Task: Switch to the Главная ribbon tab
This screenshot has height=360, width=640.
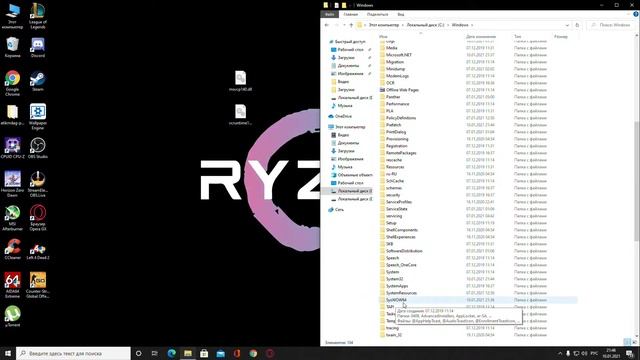Action: pyautogui.click(x=350, y=14)
